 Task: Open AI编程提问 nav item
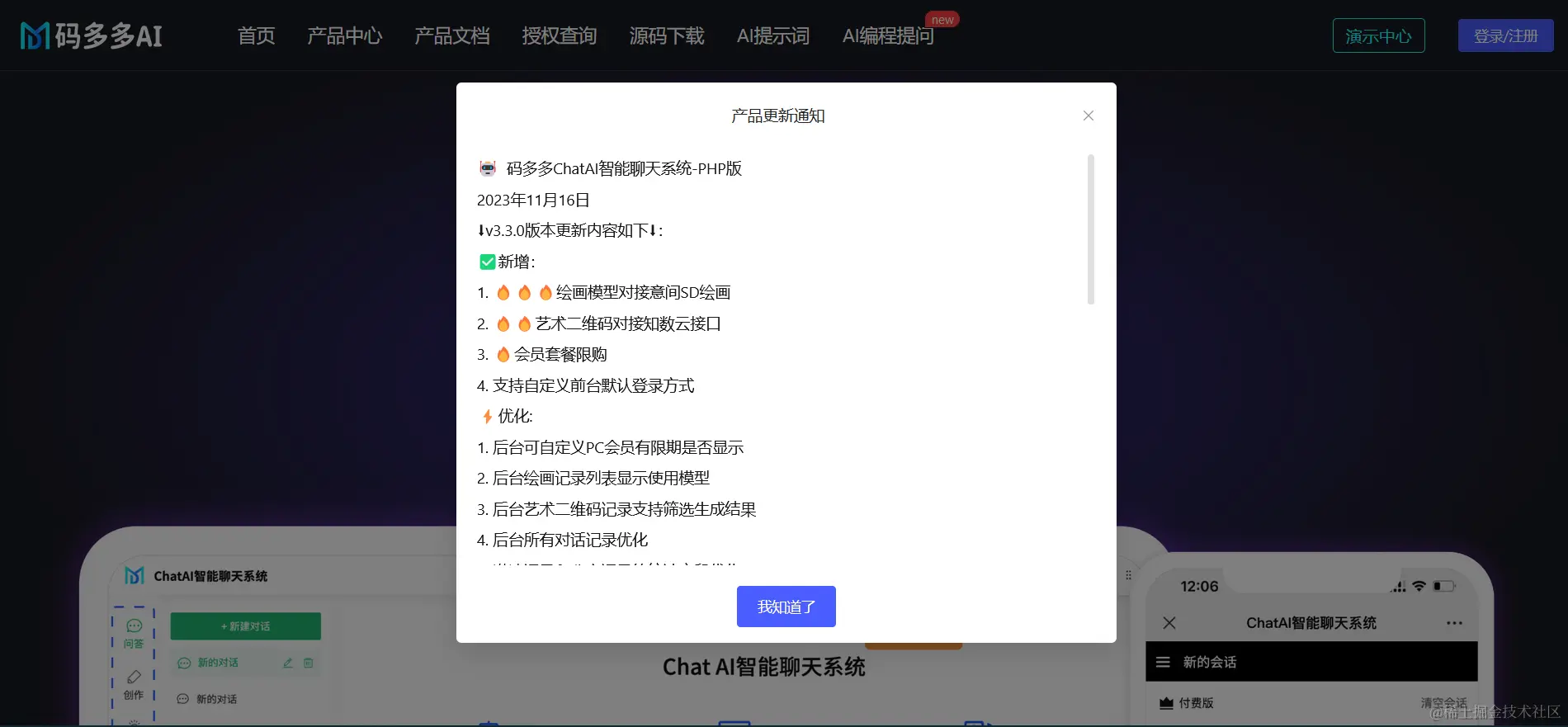coord(888,35)
